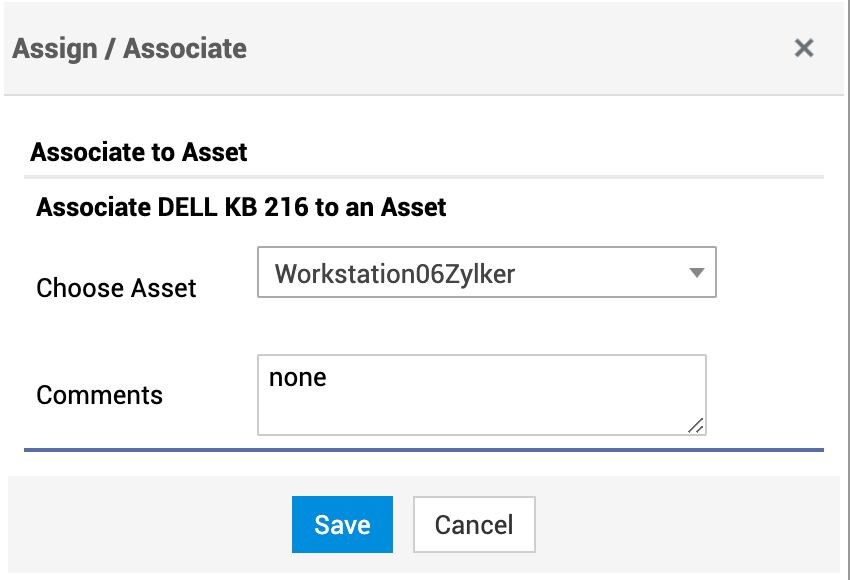
Task: Click the gray line under Associate to Asset
Action: point(424,177)
